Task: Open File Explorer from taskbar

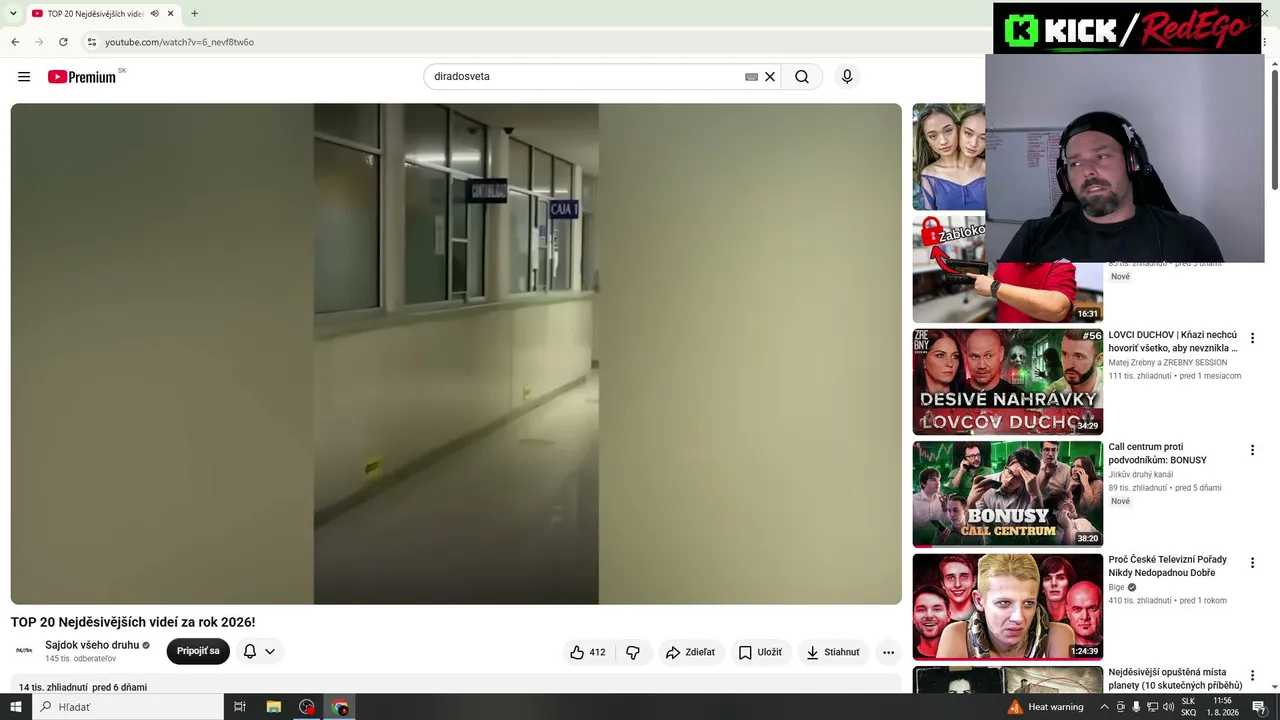Action: (x=273, y=707)
